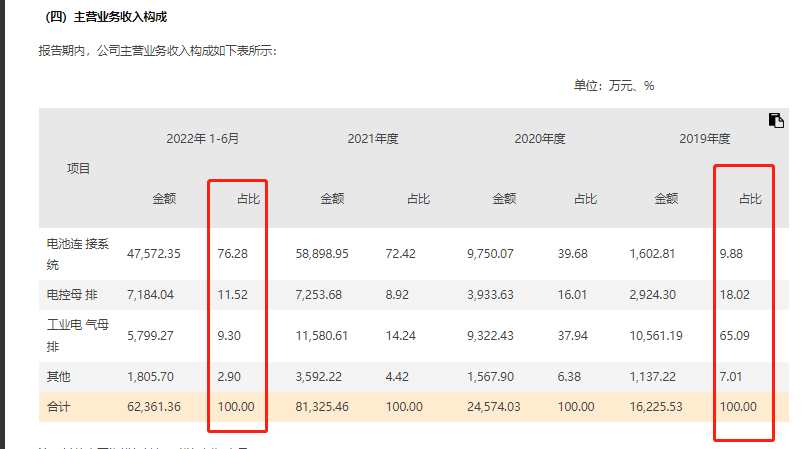The width and height of the screenshot is (807, 449).
Task: Click the 16,225.53 total for 2019
Action: (655, 407)
